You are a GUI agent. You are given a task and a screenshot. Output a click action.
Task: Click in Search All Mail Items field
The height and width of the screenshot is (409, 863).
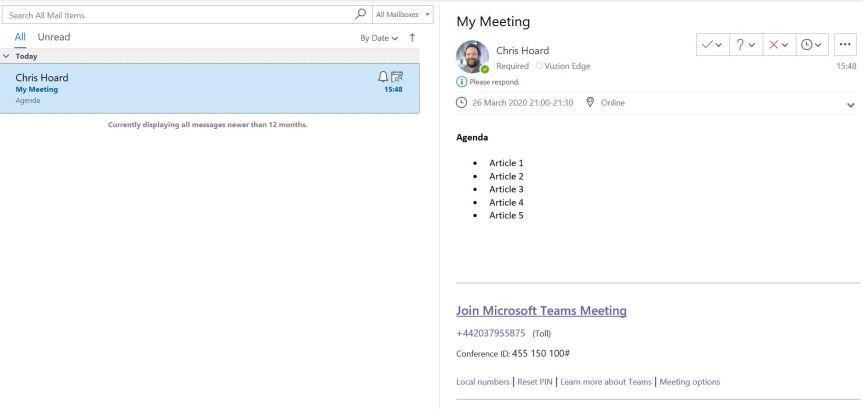pyautogui.click(x=180, y=15)
